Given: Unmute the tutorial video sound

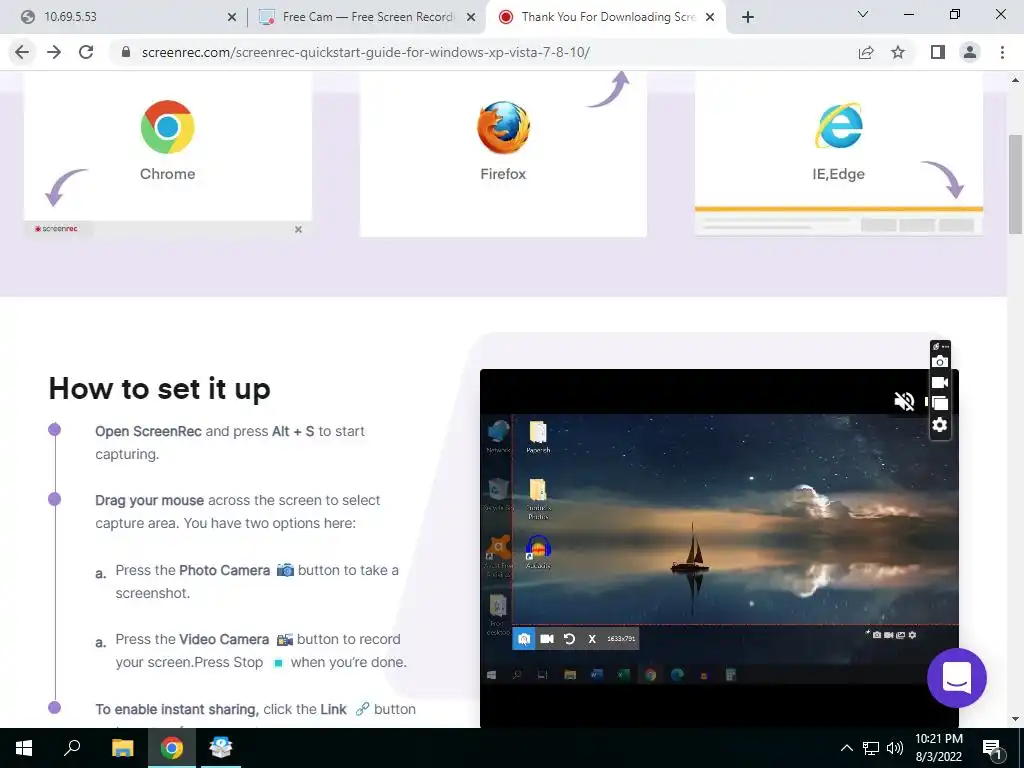Looking at the screenshot, I should click(x=904, y=401).
